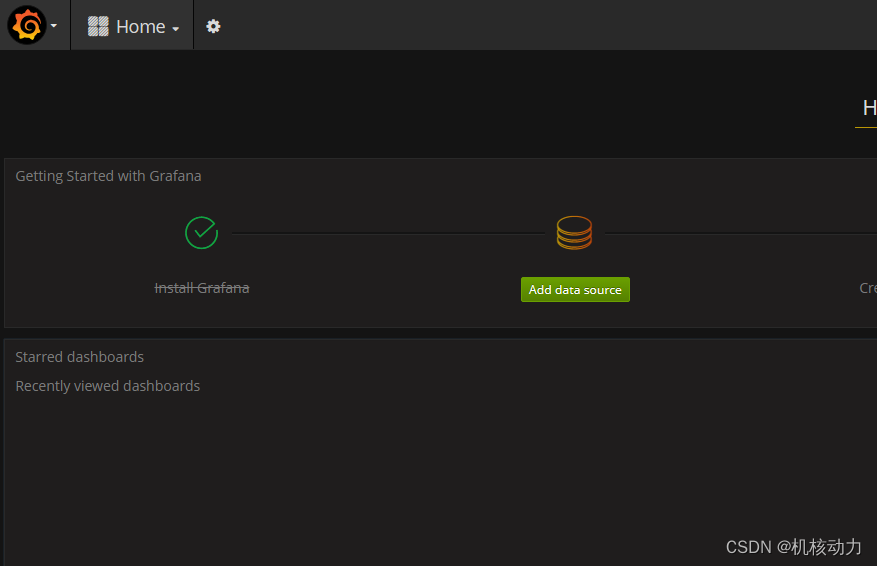Click the Starred dashboards heading

(79, 357)
